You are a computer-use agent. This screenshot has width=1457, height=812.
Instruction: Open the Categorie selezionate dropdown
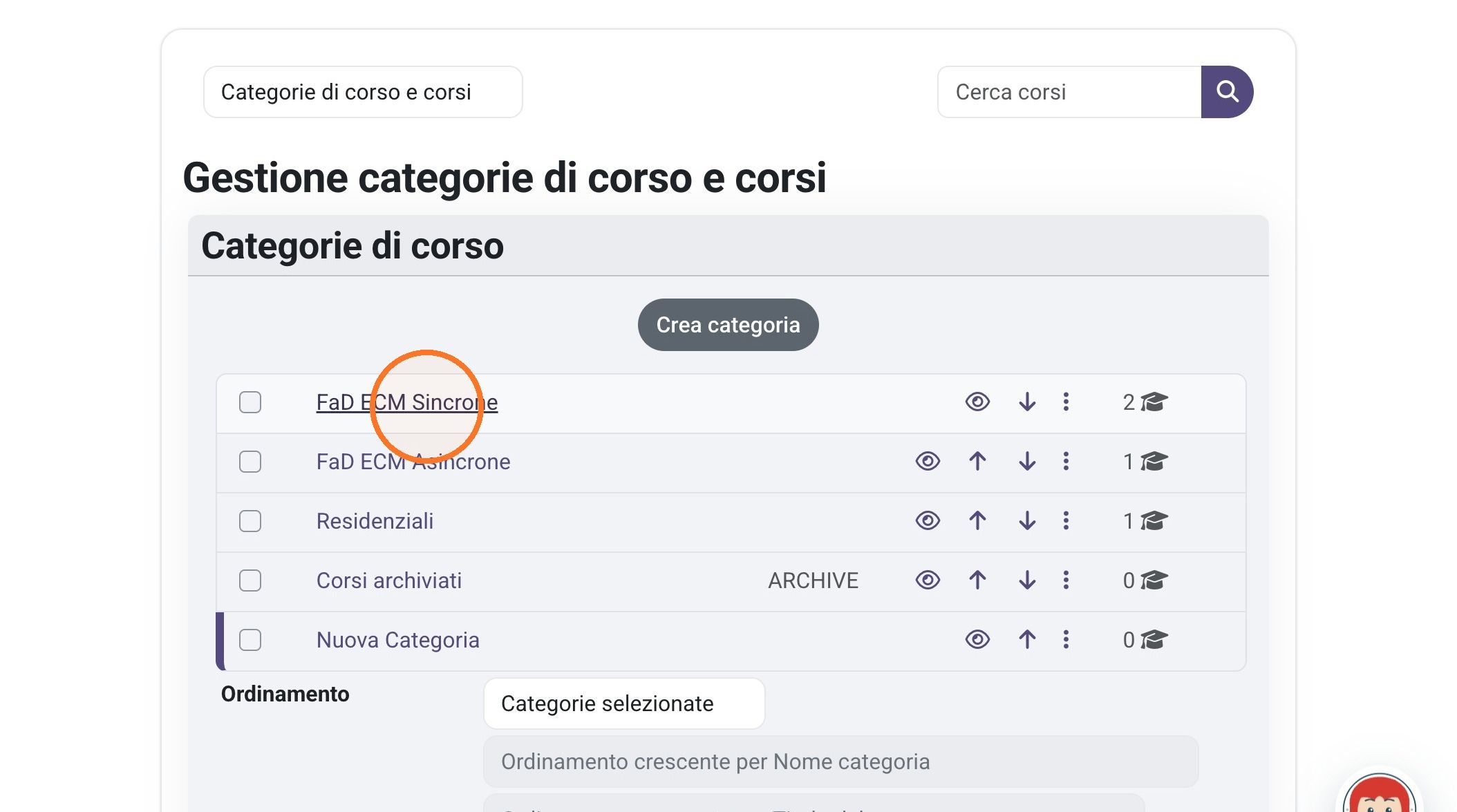tap(624, 704)
